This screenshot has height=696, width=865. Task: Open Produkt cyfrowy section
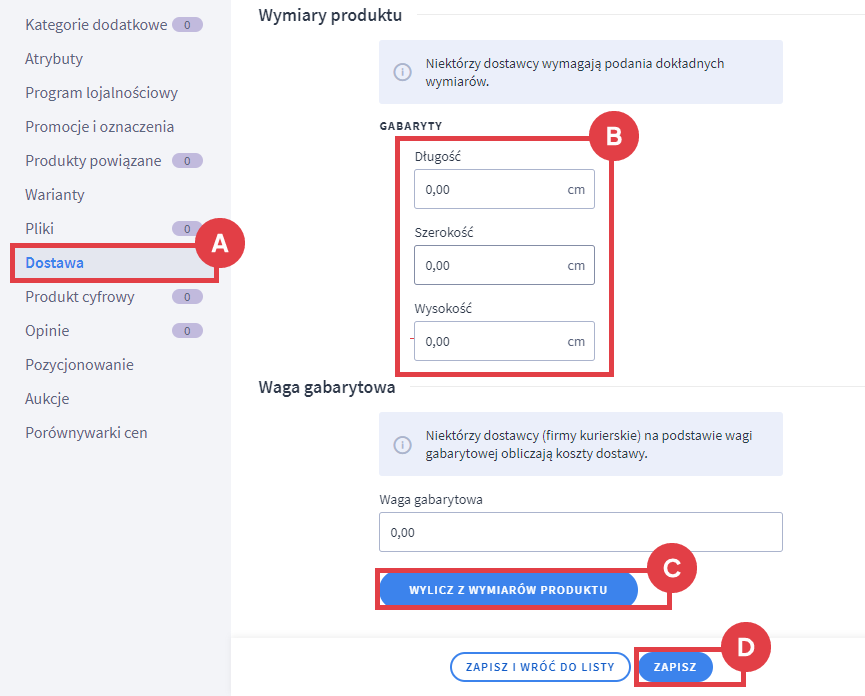[x=80, y=297]
